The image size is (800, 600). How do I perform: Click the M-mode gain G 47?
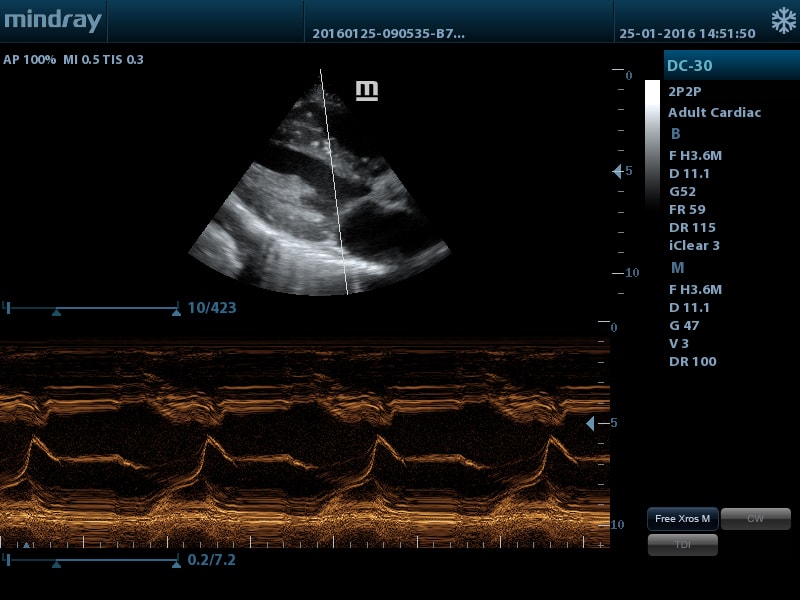tap(684, 326)
